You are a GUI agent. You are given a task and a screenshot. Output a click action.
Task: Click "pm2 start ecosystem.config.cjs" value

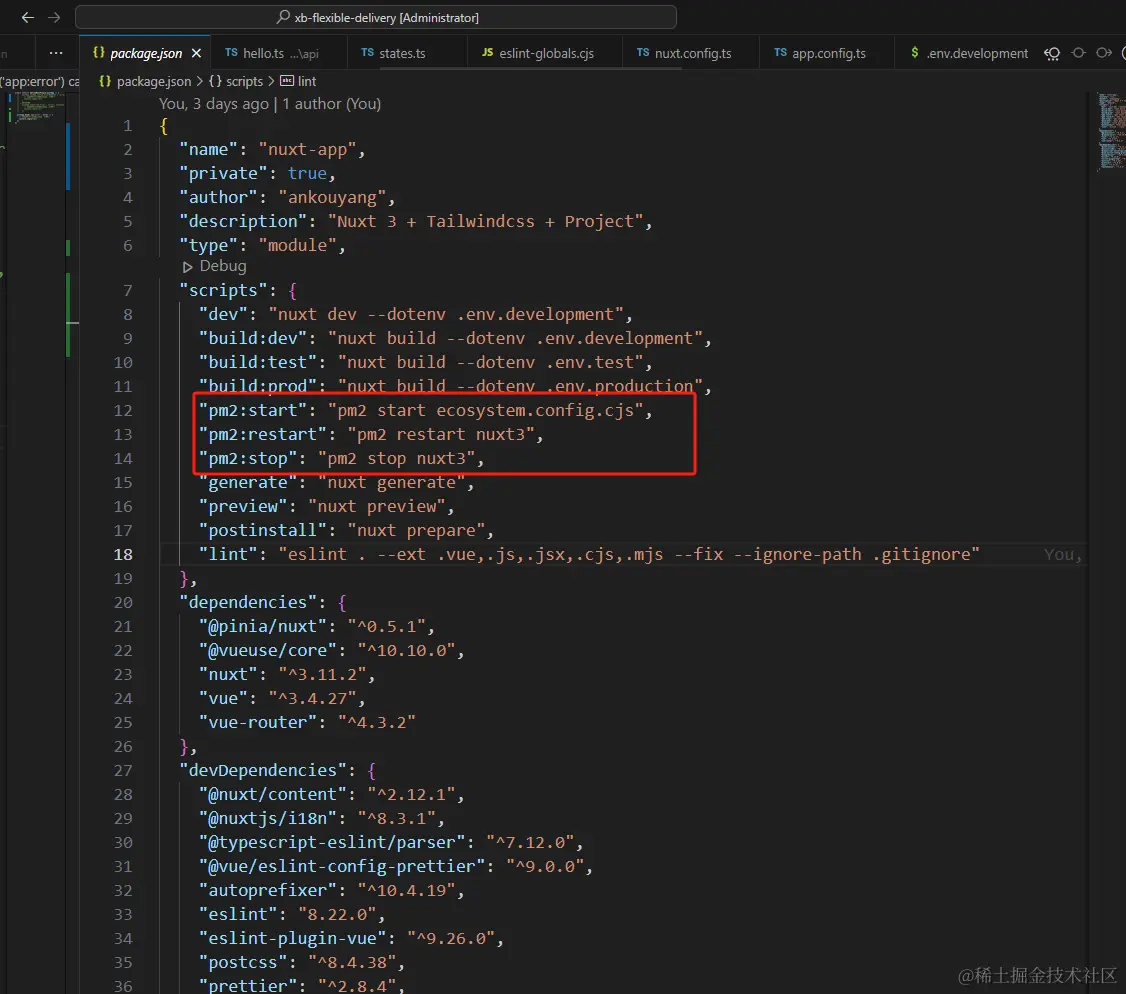(x=485, y=410)
